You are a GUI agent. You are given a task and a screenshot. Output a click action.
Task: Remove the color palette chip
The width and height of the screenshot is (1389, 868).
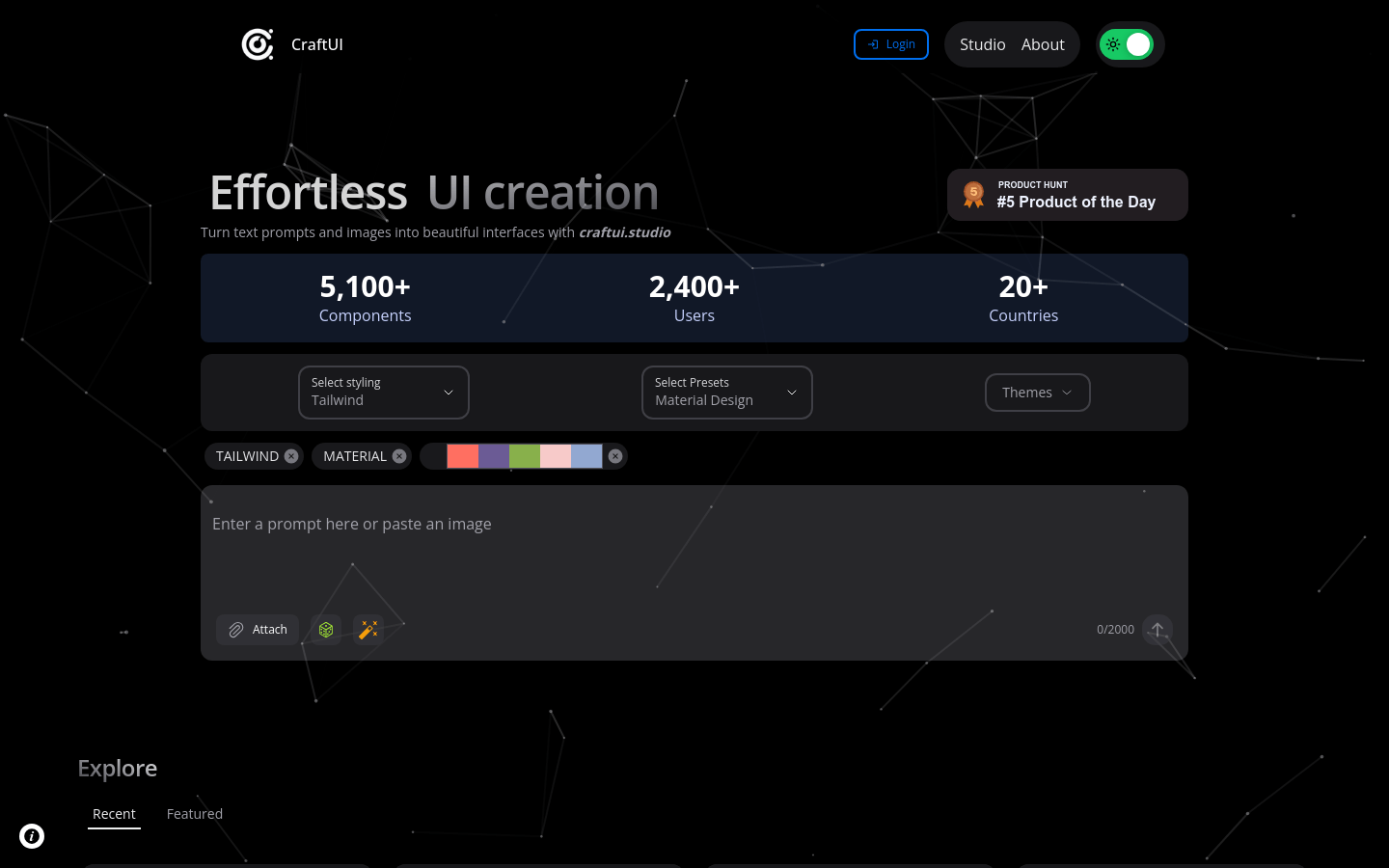click(x=615, y=456)
